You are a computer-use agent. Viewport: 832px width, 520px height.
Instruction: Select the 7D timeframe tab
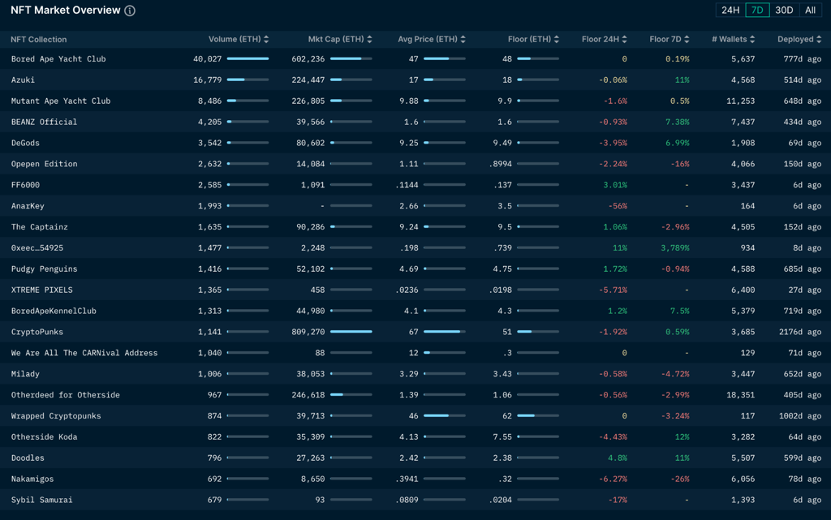point(757,11)
